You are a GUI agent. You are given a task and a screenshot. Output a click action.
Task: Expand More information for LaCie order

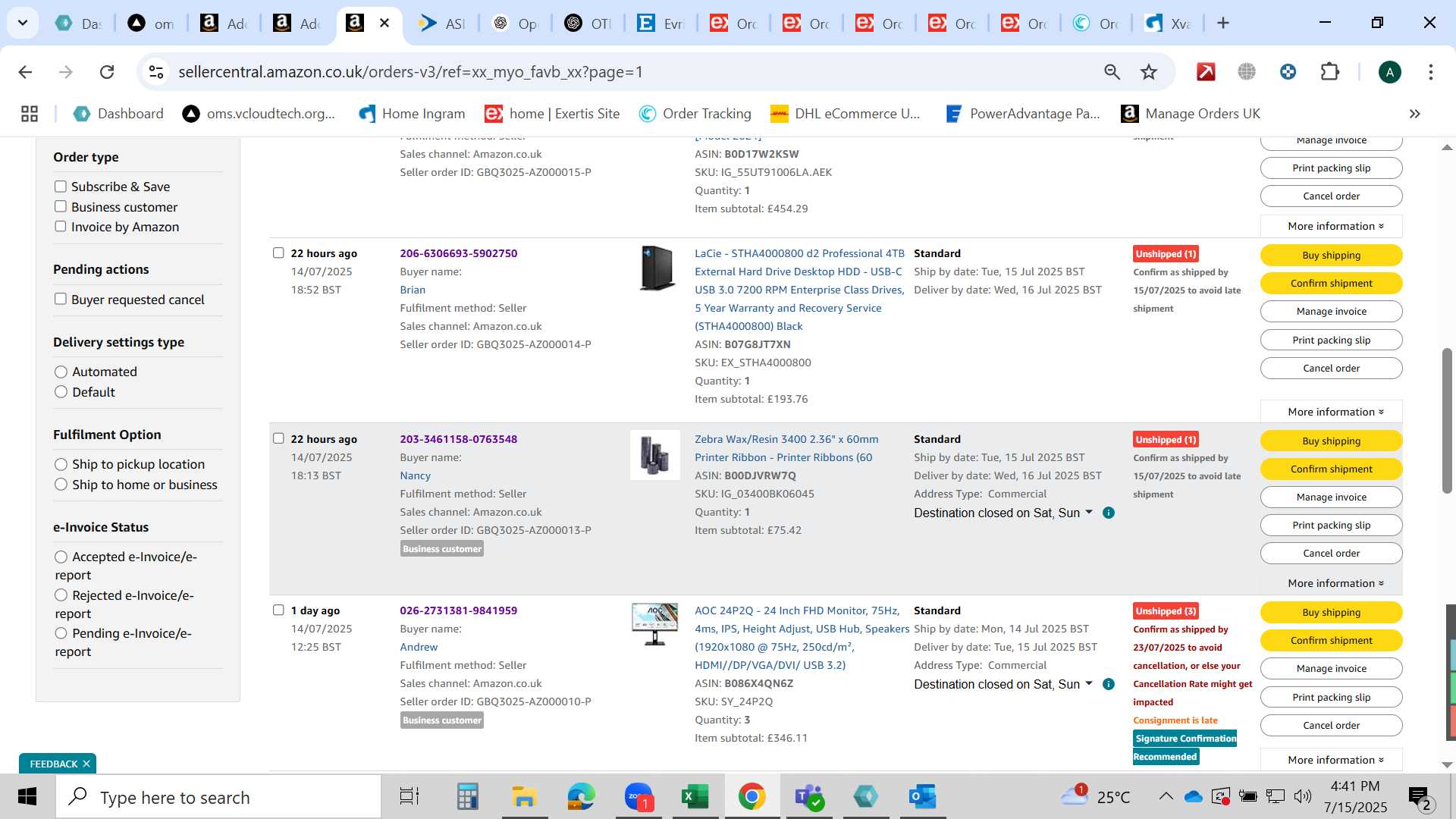(1331, 412)
